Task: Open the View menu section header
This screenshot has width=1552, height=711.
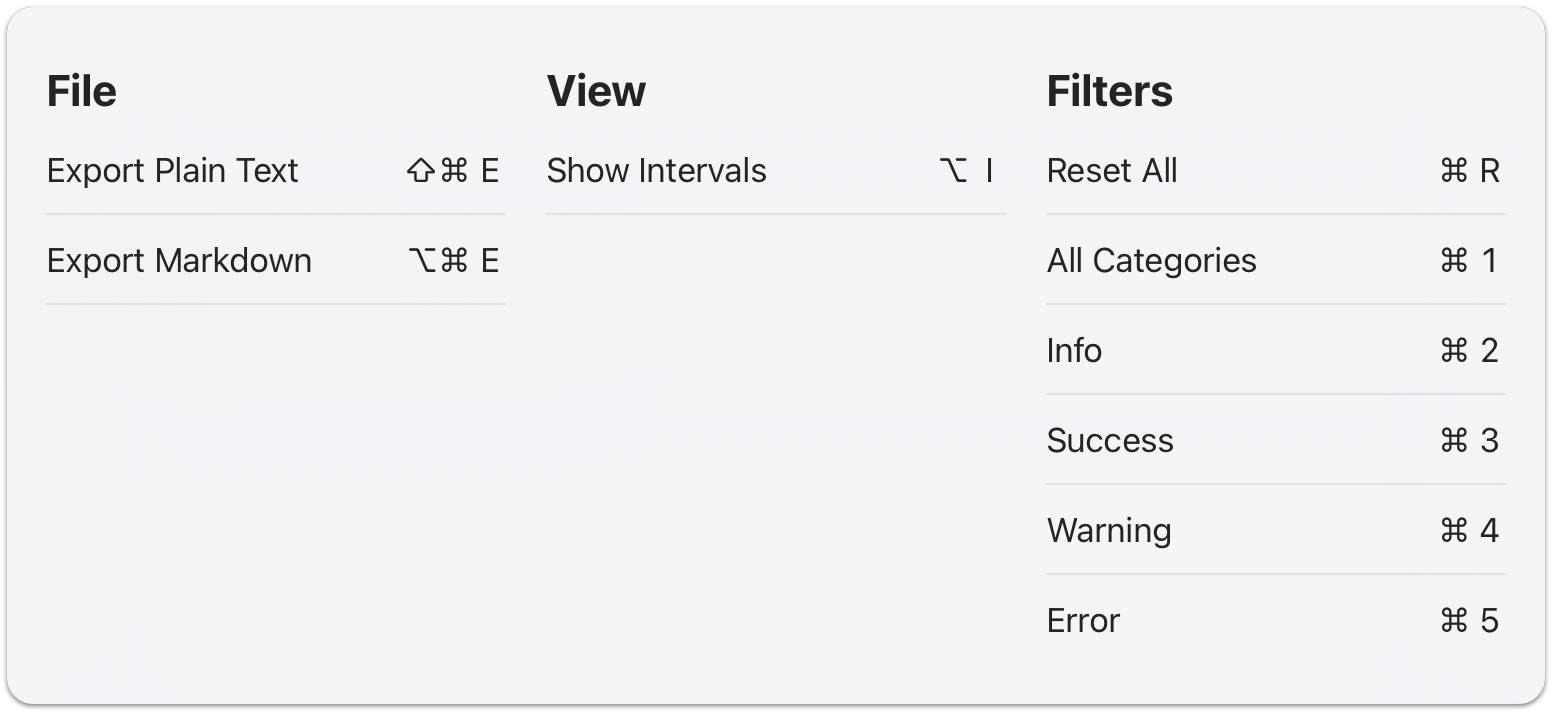Action: (597, 89)
